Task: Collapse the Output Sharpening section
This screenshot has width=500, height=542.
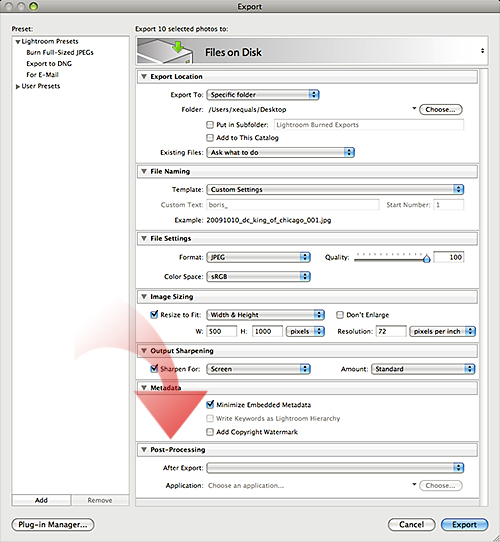Action: click(x=144, y=351)
